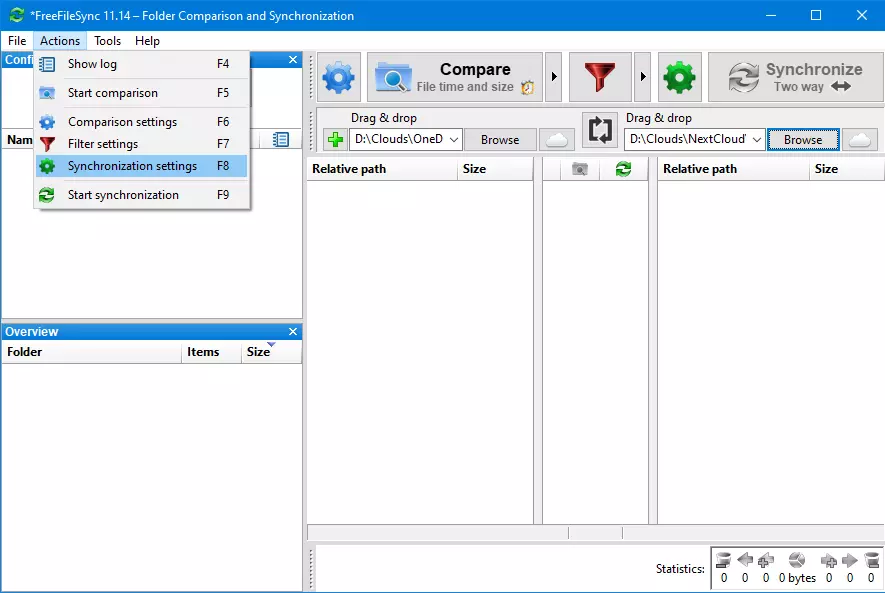Click Browse for the left folder
Viewport: 885px width, 593px height.
pos(500,139)
